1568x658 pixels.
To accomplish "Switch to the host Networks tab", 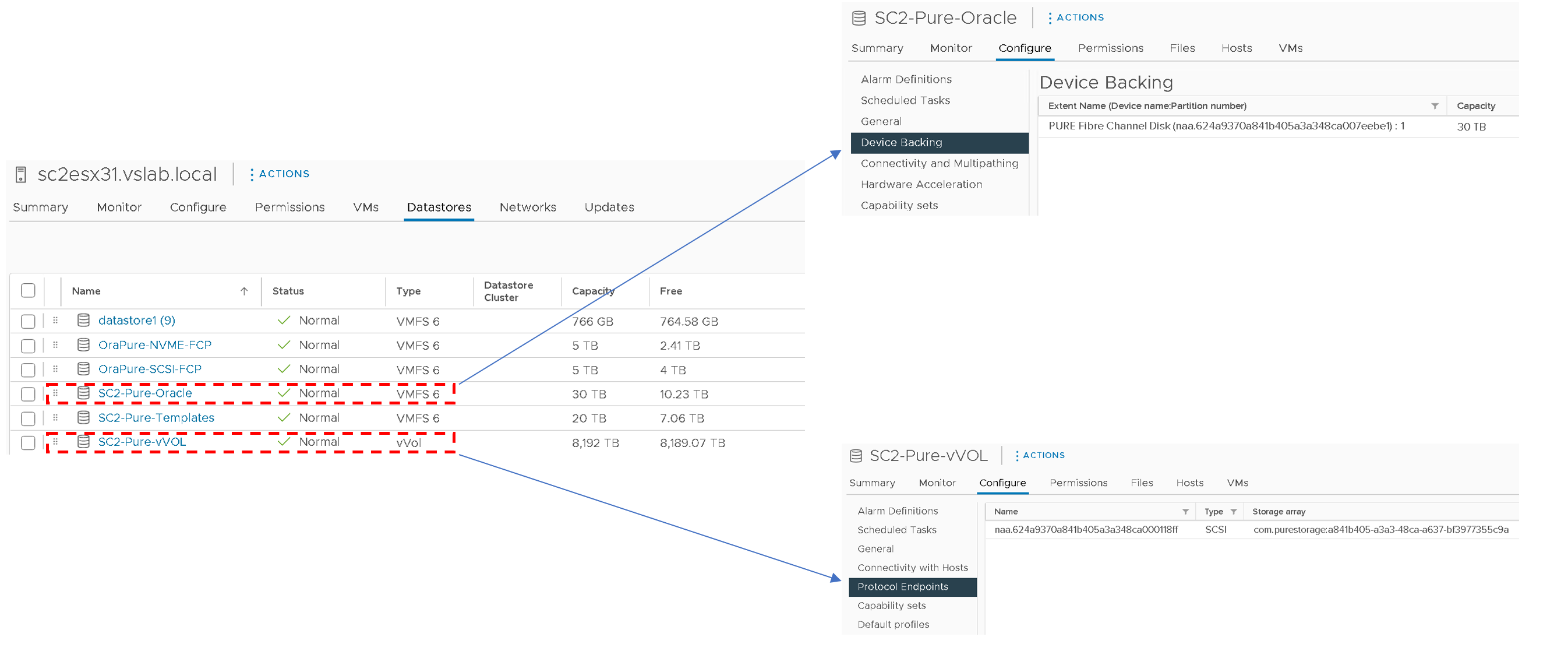I will (527, 207).
